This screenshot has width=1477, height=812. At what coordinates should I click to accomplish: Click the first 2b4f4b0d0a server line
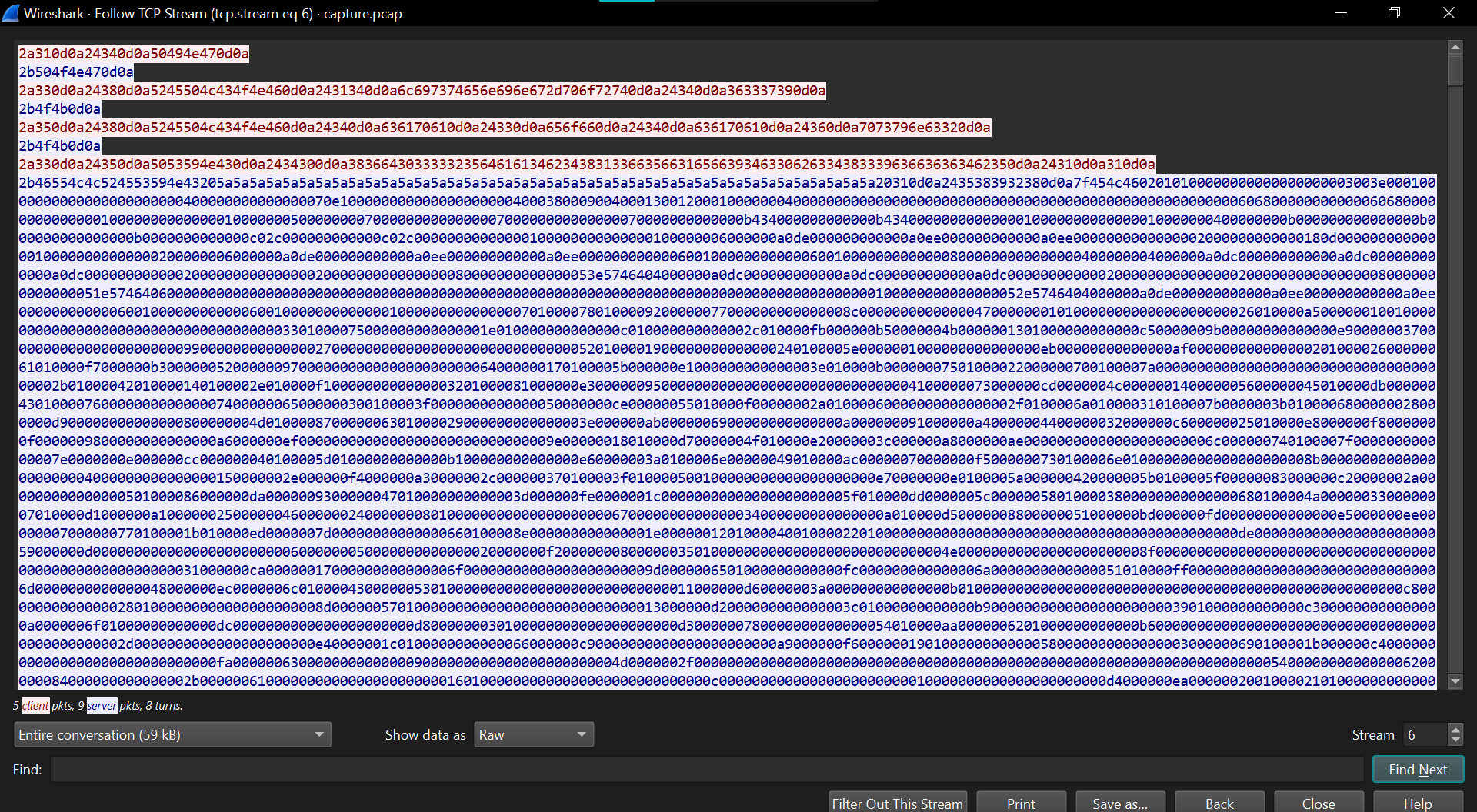[x=60, y=108]
